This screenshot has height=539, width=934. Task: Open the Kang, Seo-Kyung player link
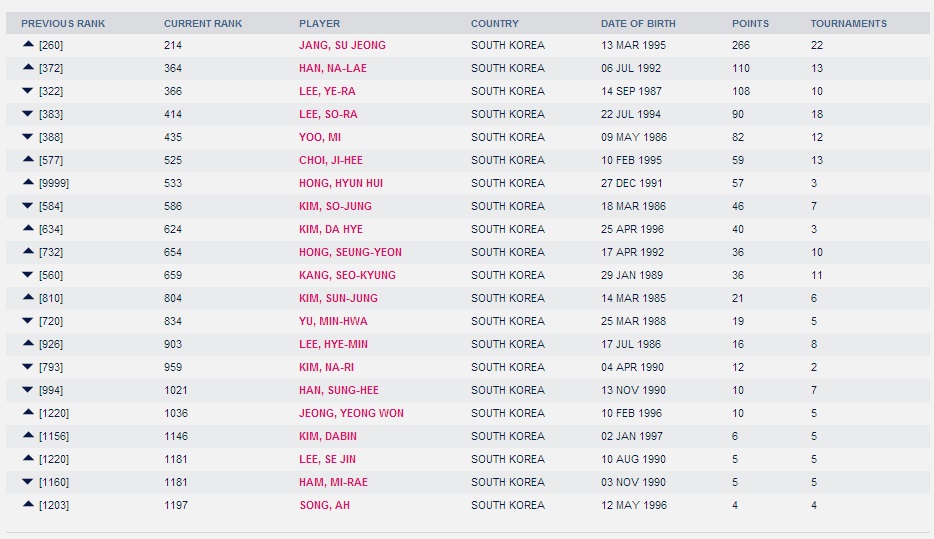(347, 275)
